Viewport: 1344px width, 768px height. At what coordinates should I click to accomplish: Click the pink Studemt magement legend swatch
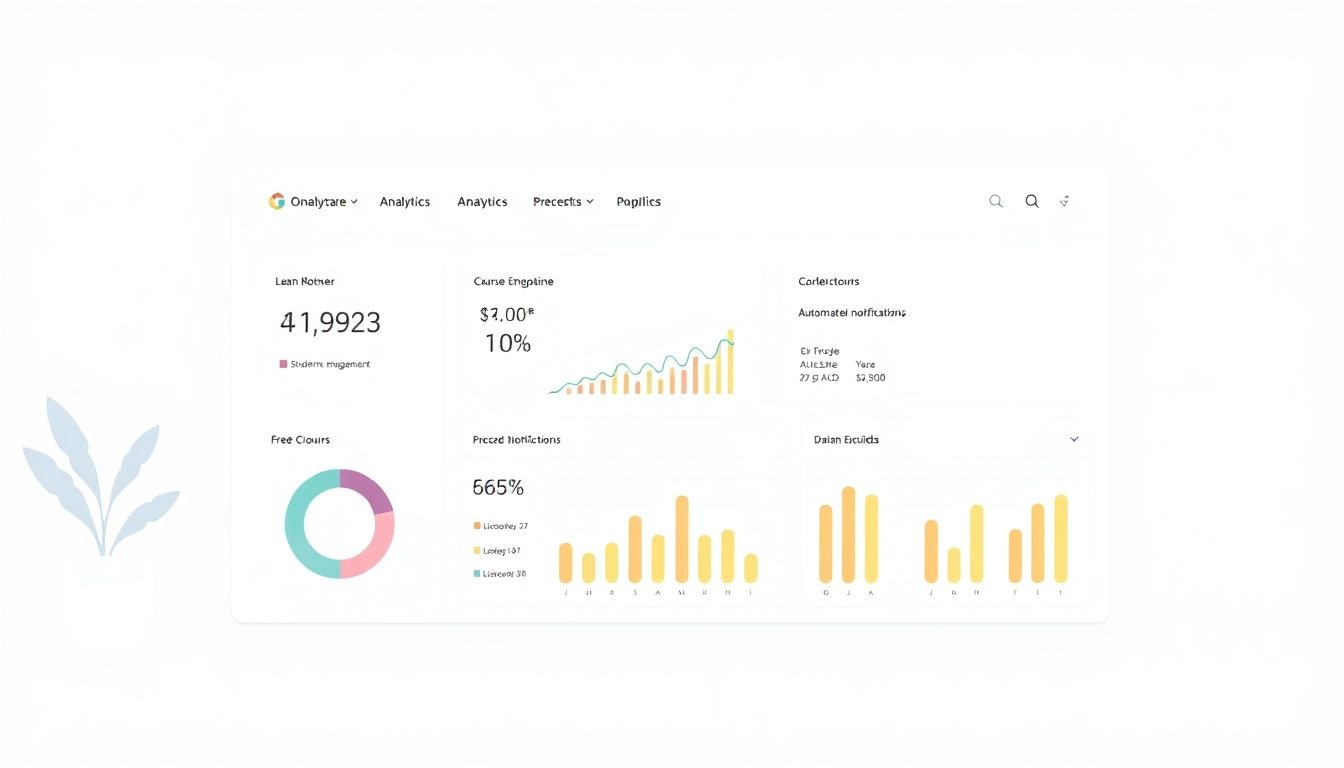[x=283, y=364]
